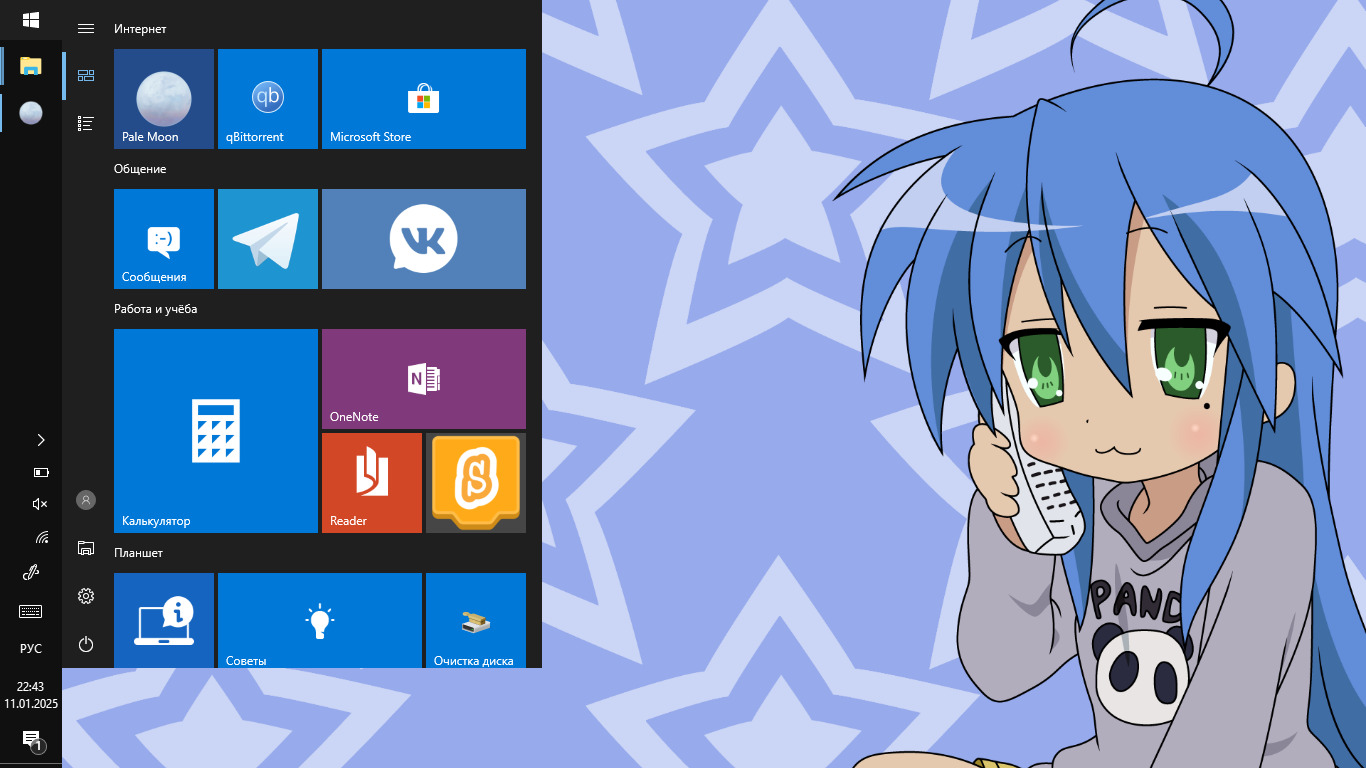The width and height of the screenshot is (1366, 768).
Task: Expand the Start menu hamburger button
Action: [86, 29]
